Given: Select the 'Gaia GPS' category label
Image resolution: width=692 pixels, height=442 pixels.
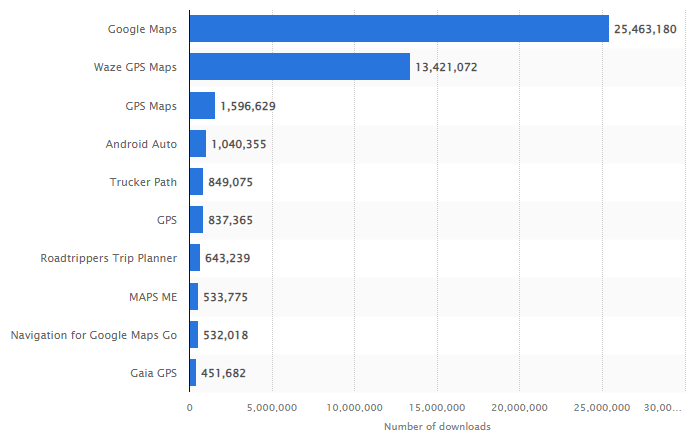Looking at the screenshot, I should pyautogui.click(x=154, y=373).
